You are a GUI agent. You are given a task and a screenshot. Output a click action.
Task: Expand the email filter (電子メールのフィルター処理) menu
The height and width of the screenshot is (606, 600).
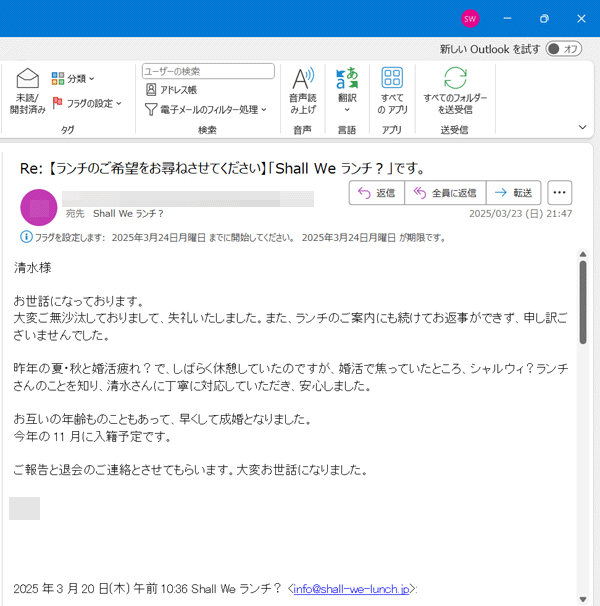click(x=206, y=110)
